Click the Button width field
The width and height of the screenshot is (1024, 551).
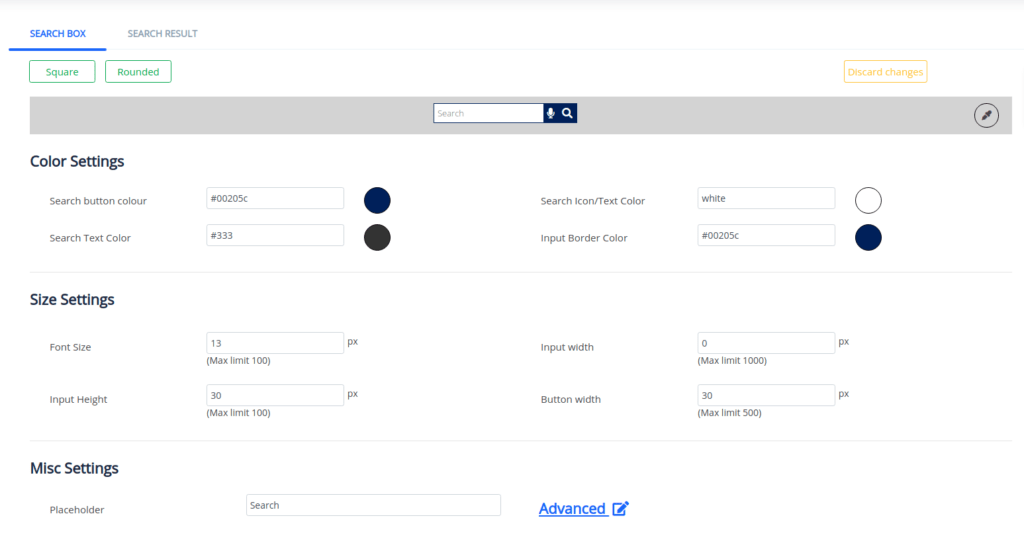pyautogui.click(x=766, y=395)
